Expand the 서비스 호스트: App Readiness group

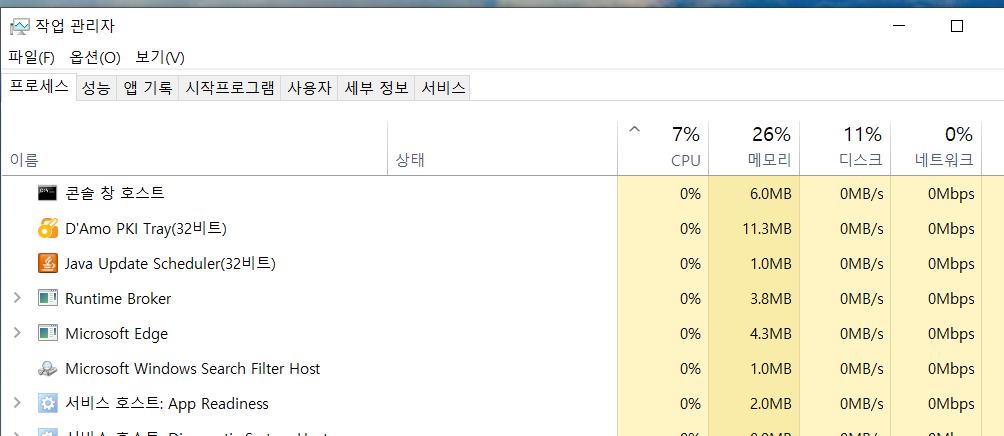pyautogui.click(x=17, y=403)
